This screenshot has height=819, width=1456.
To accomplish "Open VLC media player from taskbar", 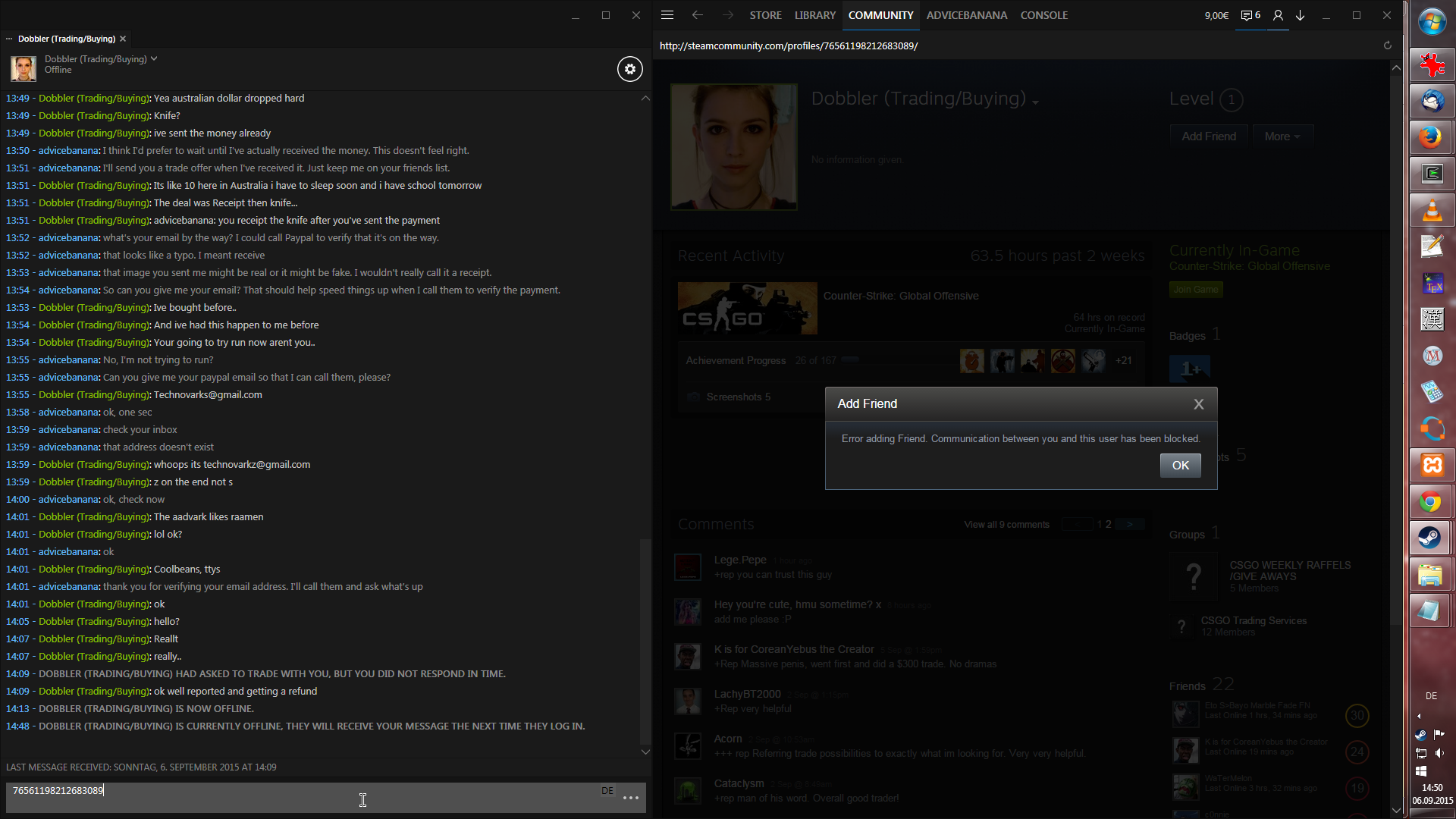I will [1432, 210].
